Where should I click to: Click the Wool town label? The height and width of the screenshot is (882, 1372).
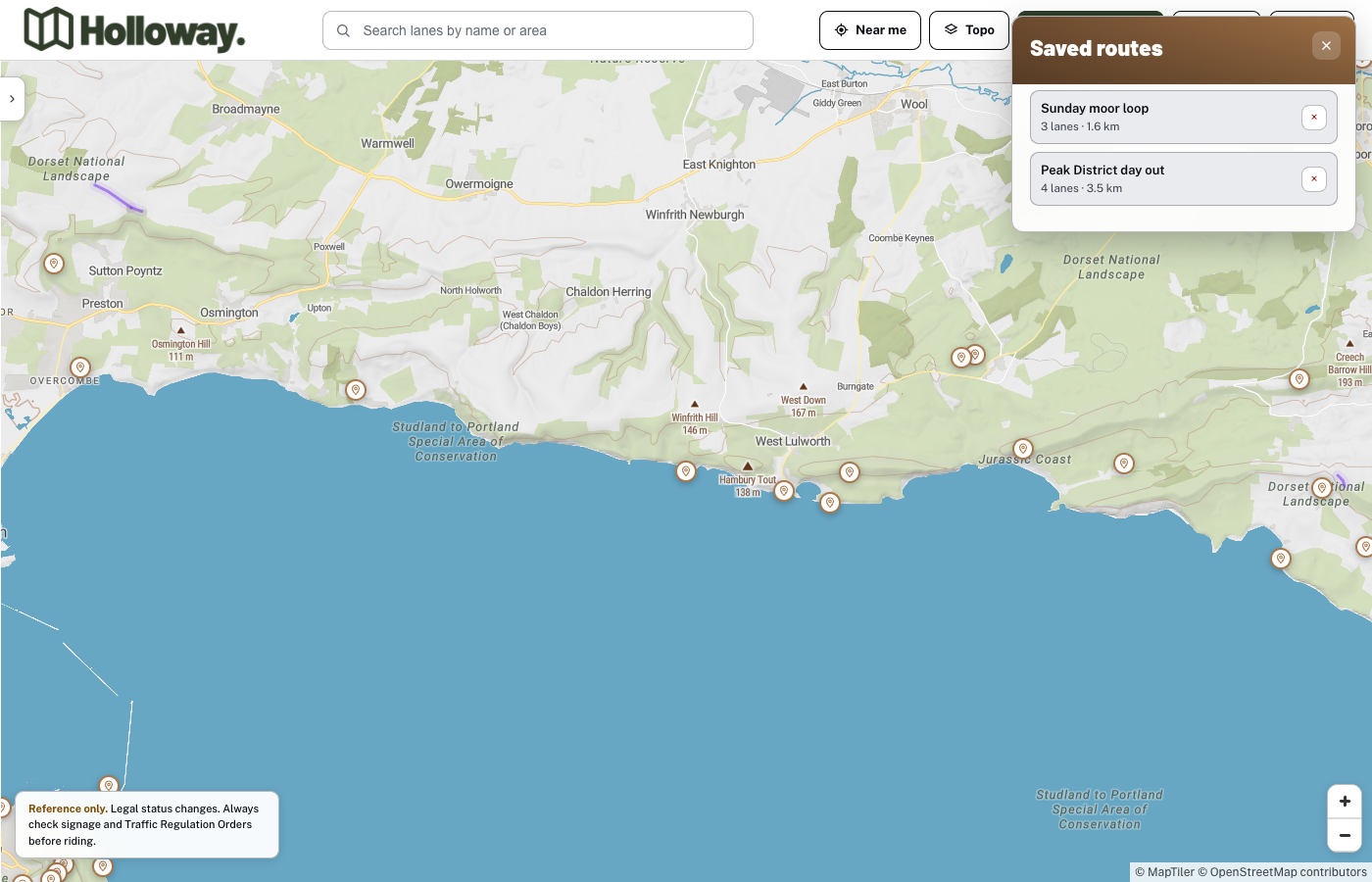pyautogui.click(x=914, y=104)
